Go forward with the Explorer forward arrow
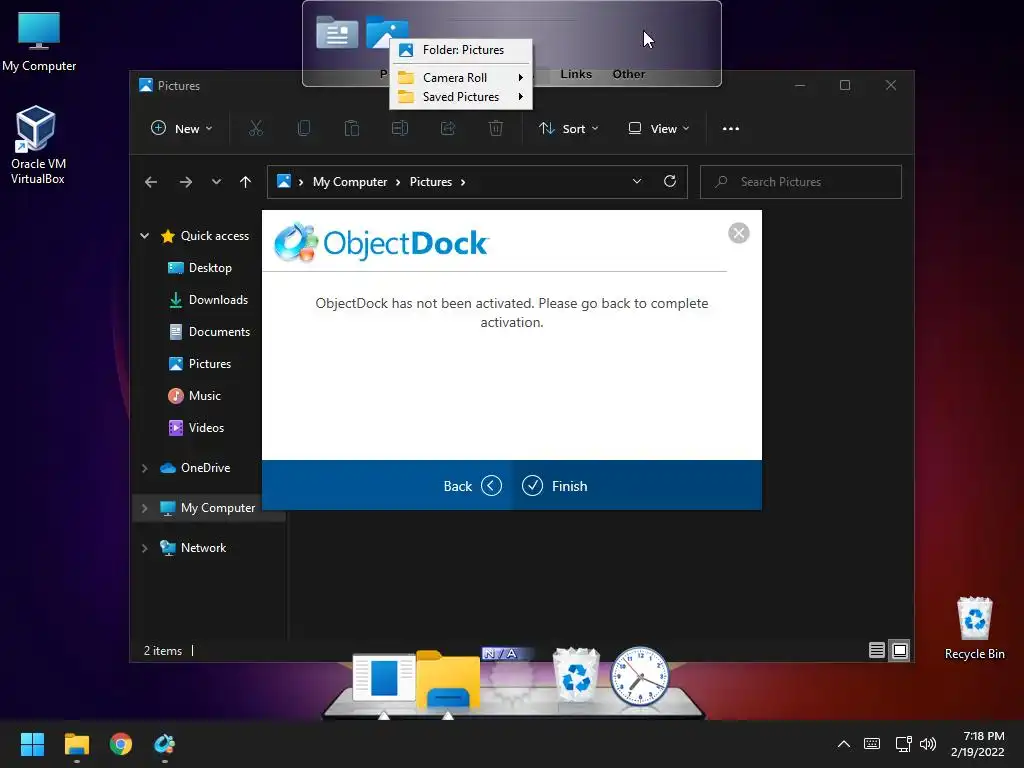Screen dimensions: 1024x768 tap(185, 182)
